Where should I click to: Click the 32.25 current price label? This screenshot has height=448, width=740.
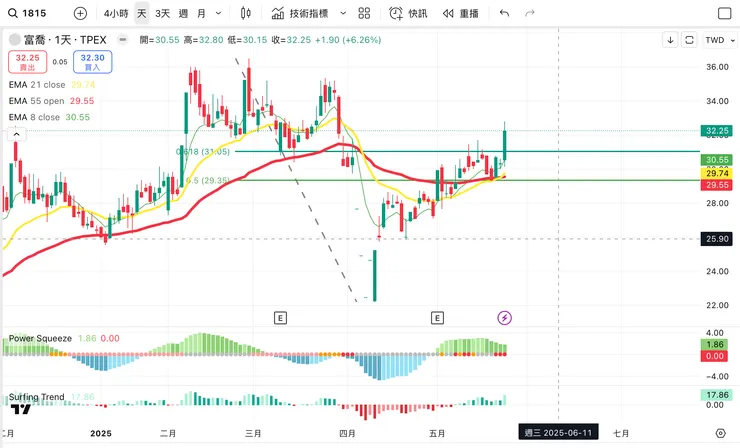tap(717, 131)
